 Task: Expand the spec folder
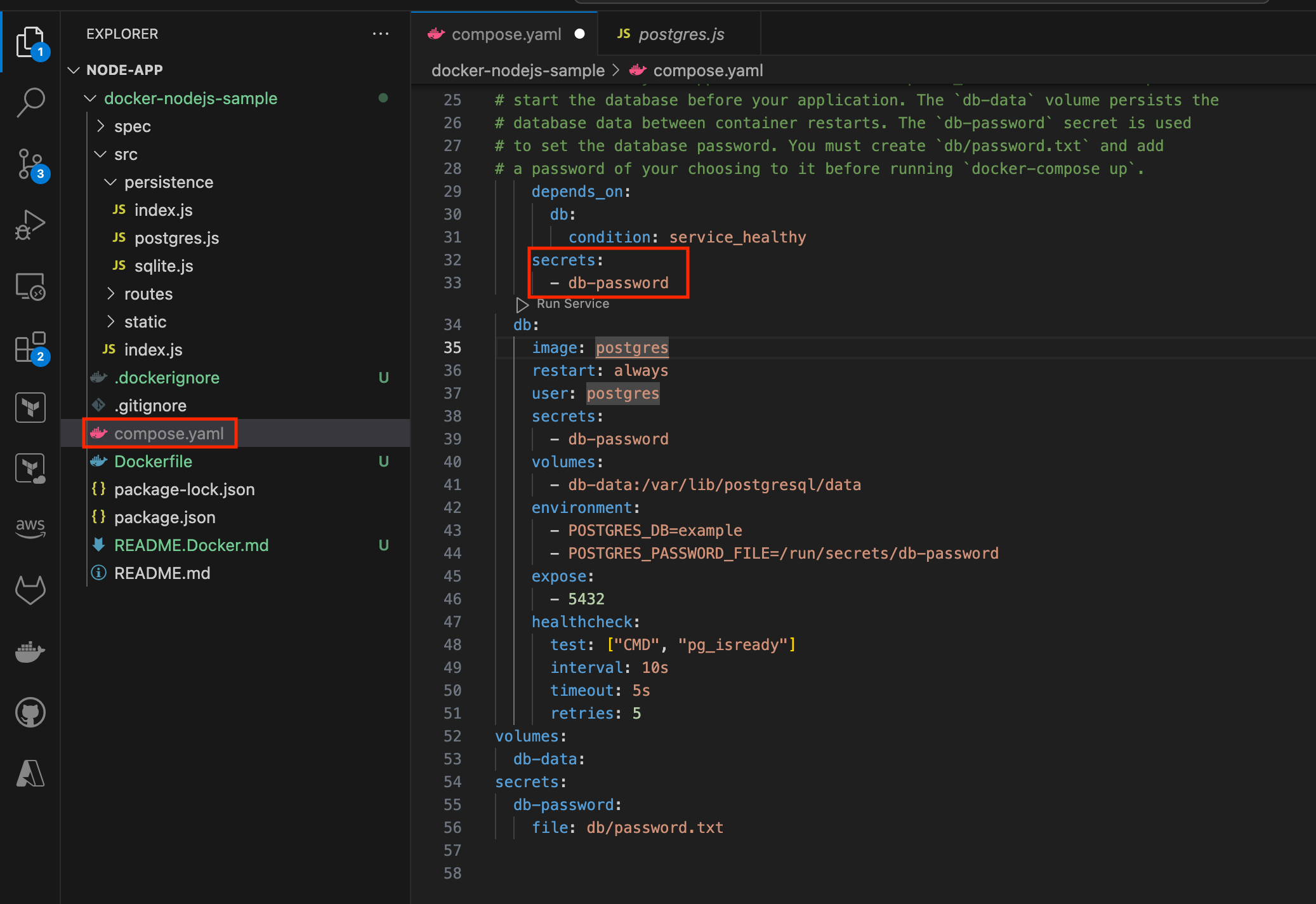[100, 126]
